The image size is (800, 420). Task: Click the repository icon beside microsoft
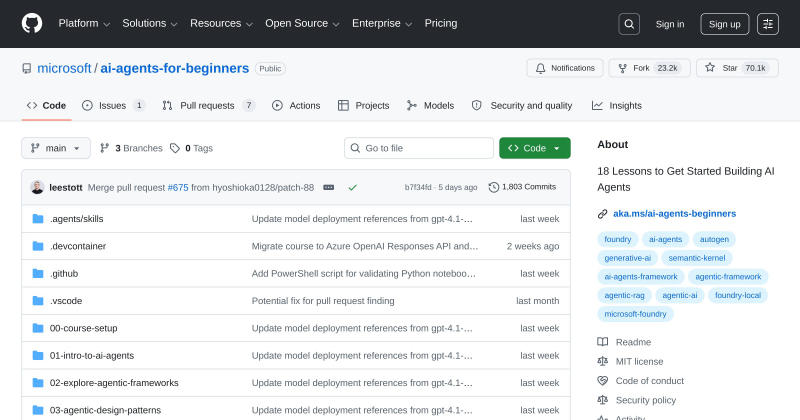pos(27,68)
